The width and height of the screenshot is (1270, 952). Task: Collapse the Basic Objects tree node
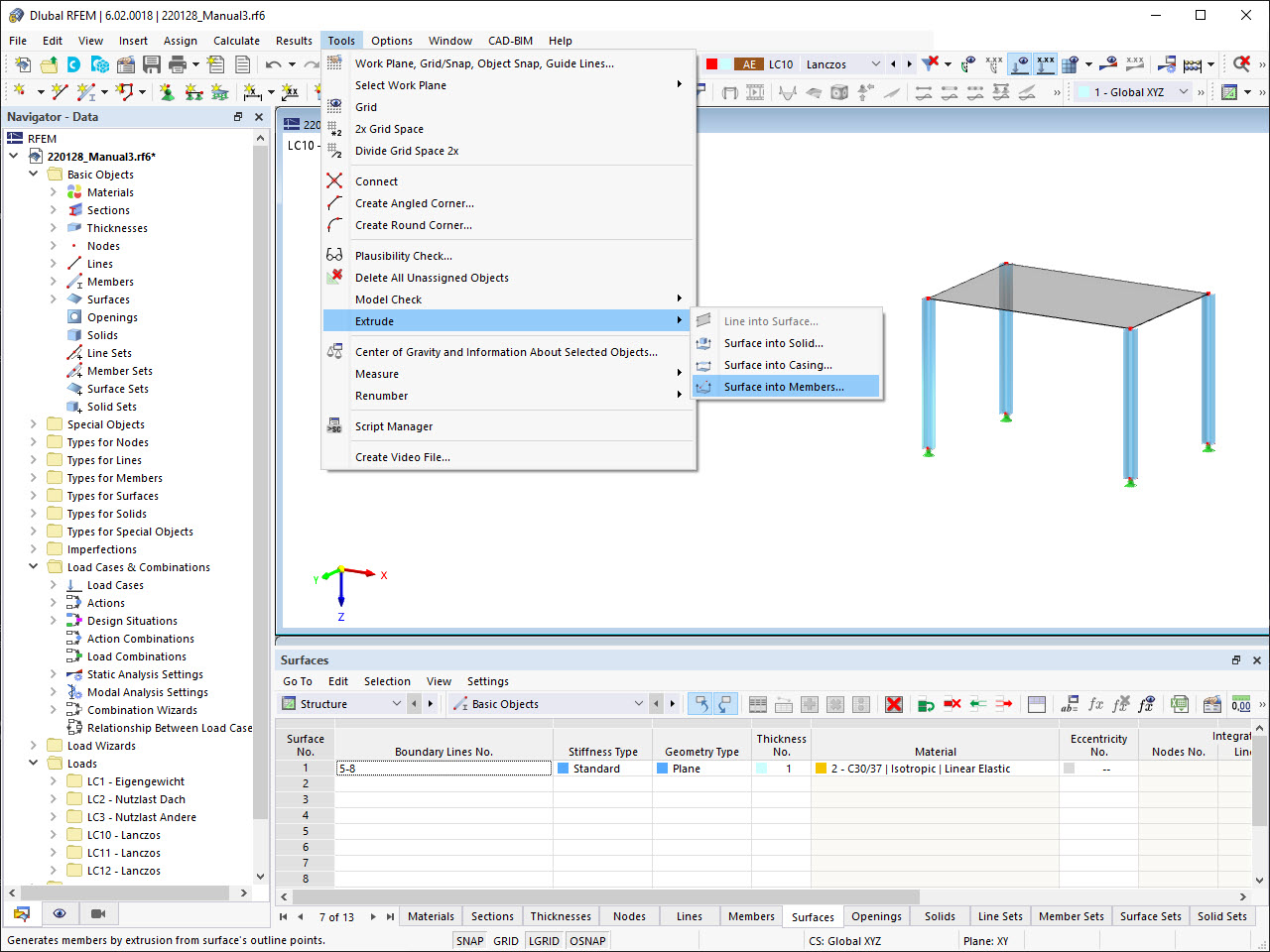click(x=34, y=175)
